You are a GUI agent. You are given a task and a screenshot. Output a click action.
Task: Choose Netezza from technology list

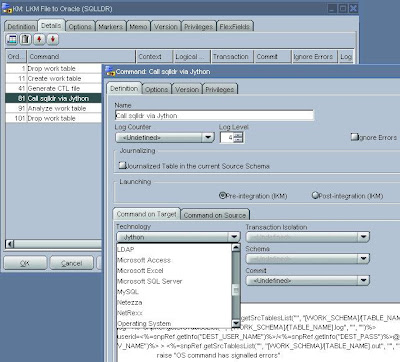pos(174,303)
